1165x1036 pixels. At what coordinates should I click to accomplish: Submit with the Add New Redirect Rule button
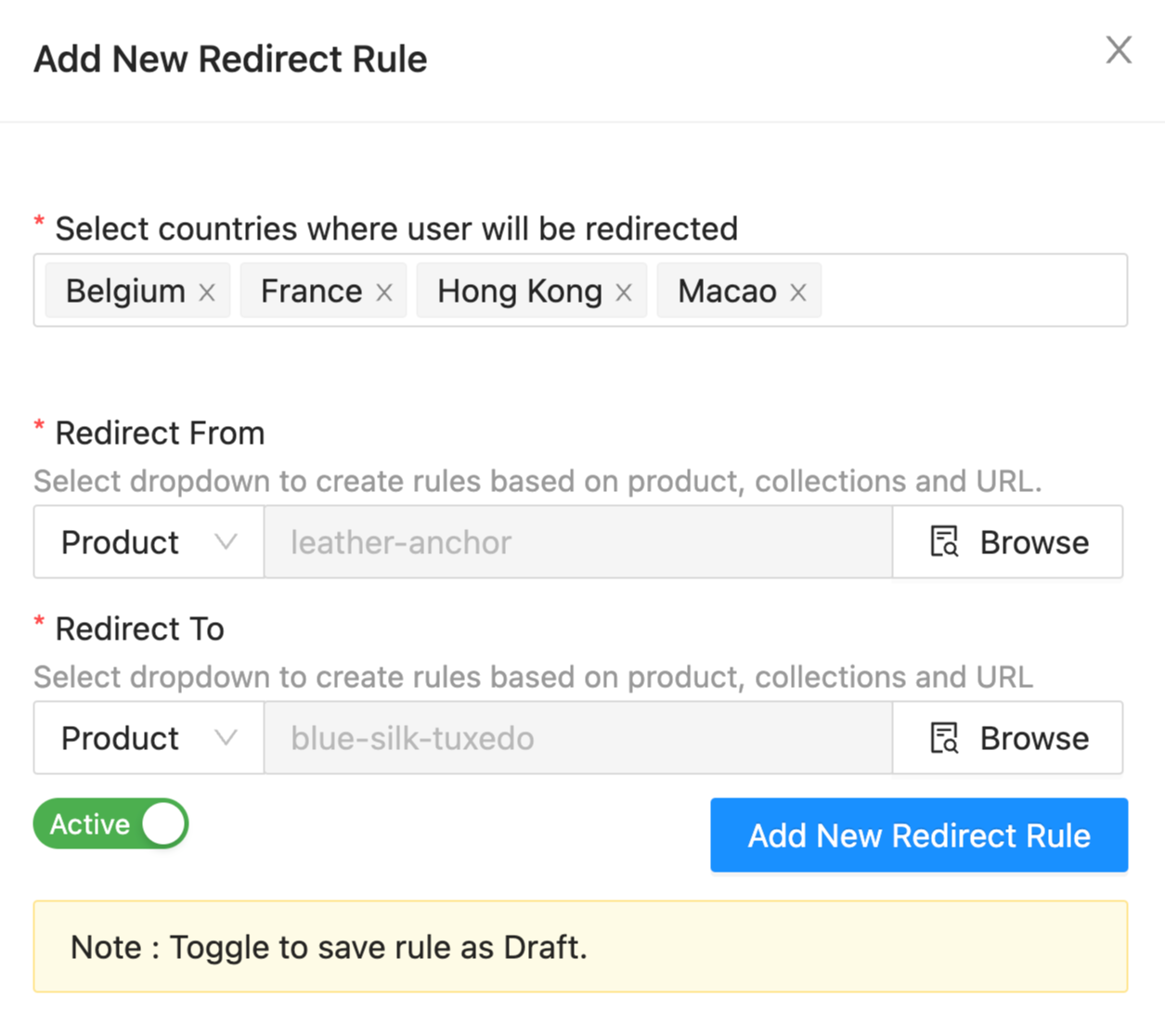919,835
